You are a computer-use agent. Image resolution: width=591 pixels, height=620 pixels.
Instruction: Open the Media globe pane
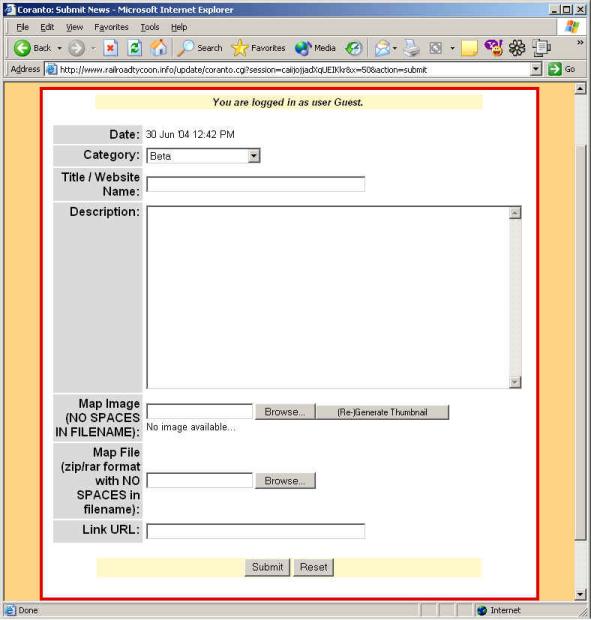click(x=315, y=48)
